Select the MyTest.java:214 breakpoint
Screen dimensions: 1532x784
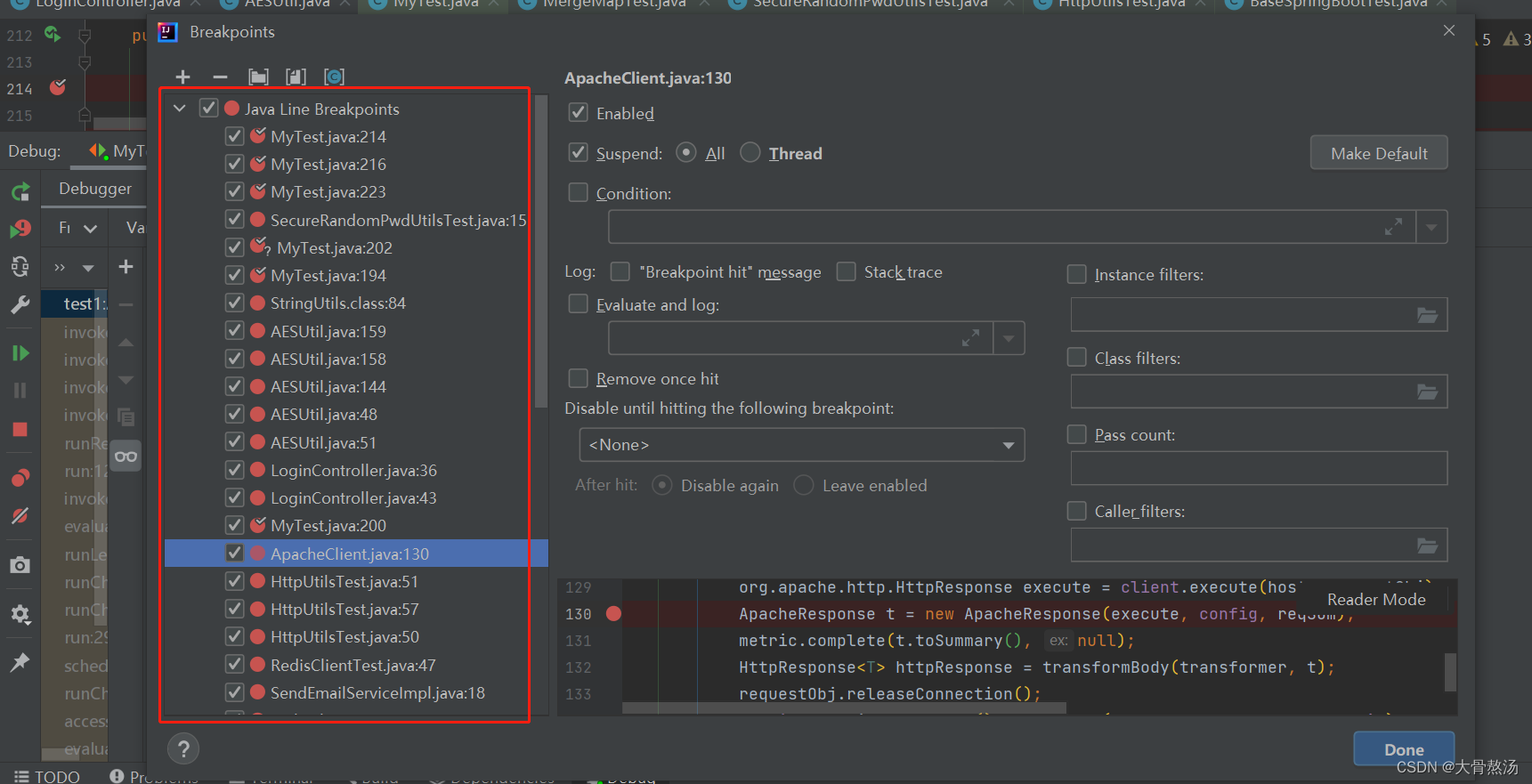pyautogui.click(x=328, y=137)
